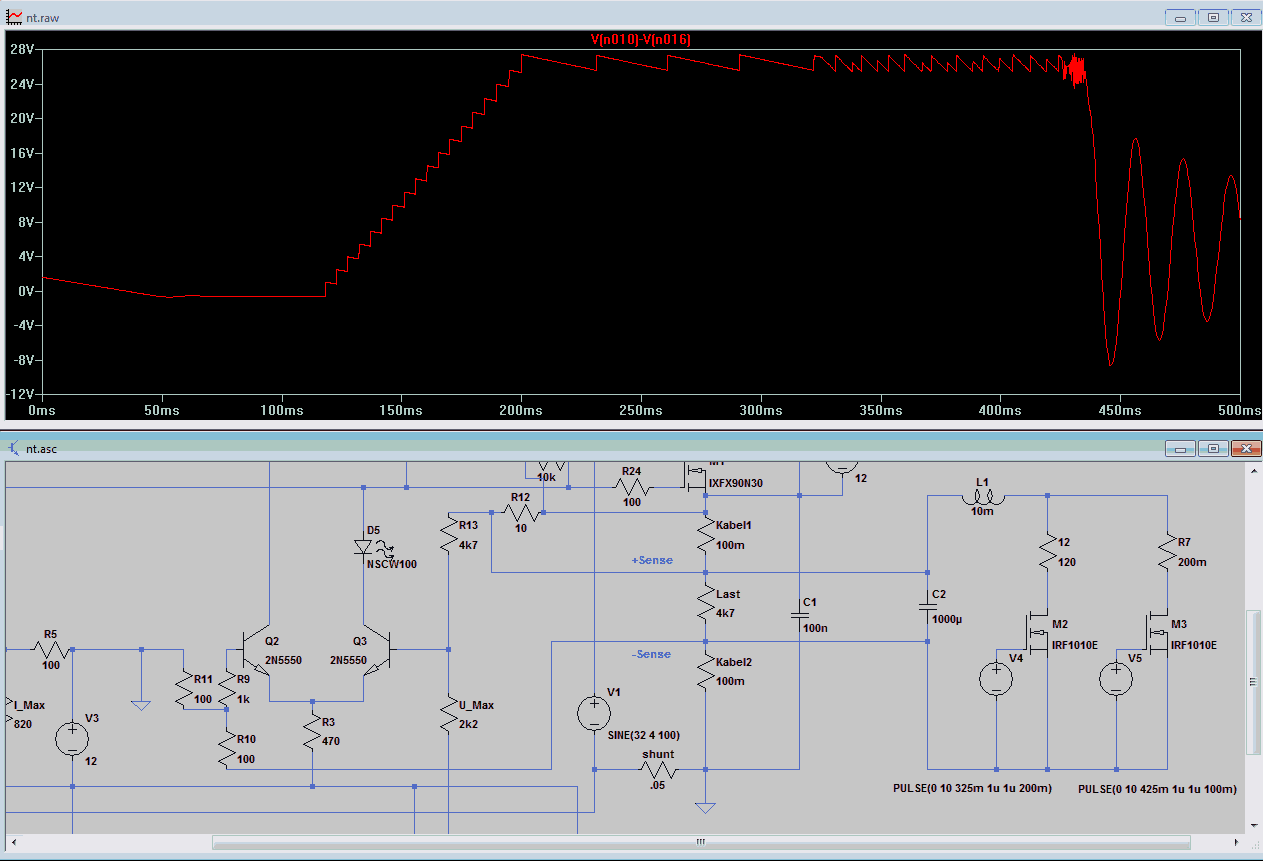Click the PULSE(0 10 325m 1u 1u 200m) text
The image size is (1263, 861).
coord(972,788)
